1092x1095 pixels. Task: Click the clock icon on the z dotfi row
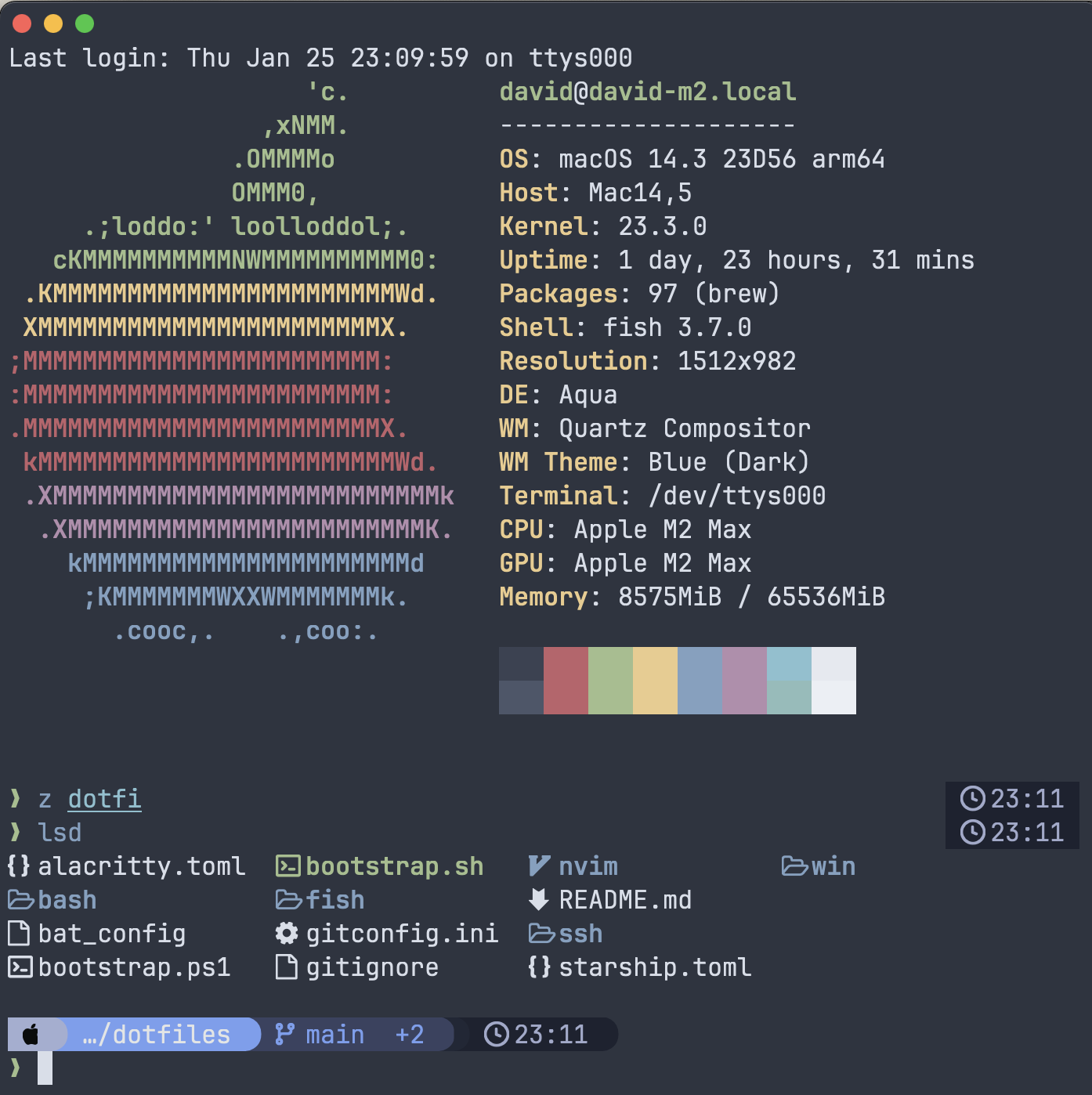pyautogui.click(x=973, y=798)
